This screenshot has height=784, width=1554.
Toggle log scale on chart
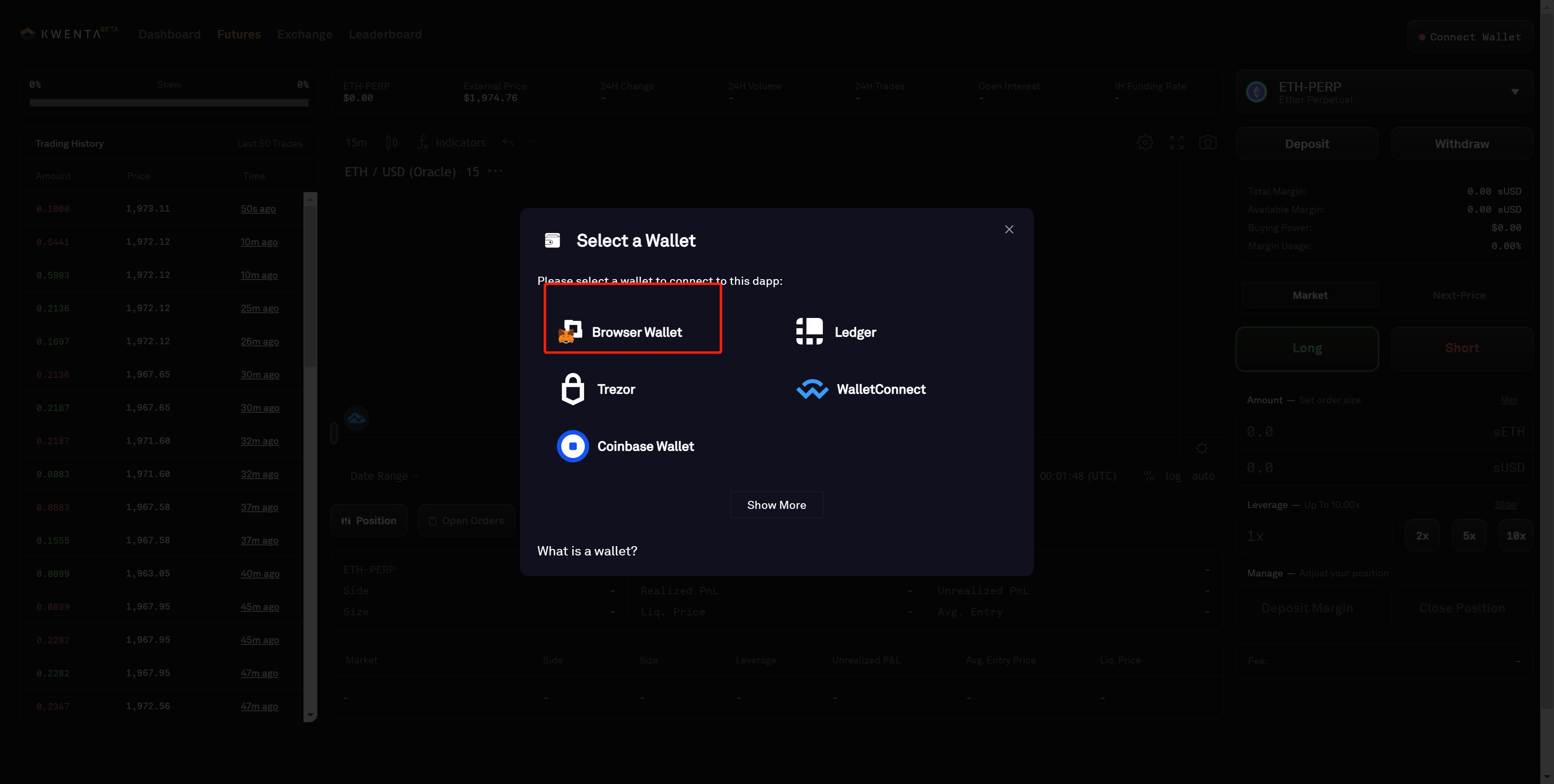click(x=1173, y=476)
